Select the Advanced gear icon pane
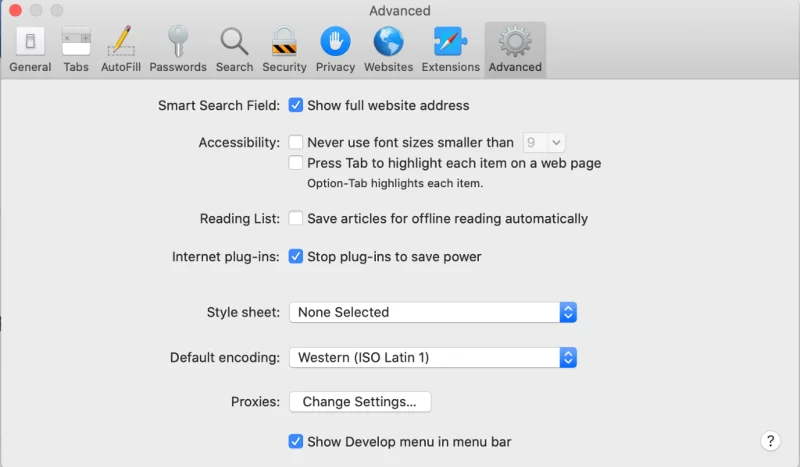Image resolution: width=800 pixels, height=467 pixels. [x=515, y=50]
